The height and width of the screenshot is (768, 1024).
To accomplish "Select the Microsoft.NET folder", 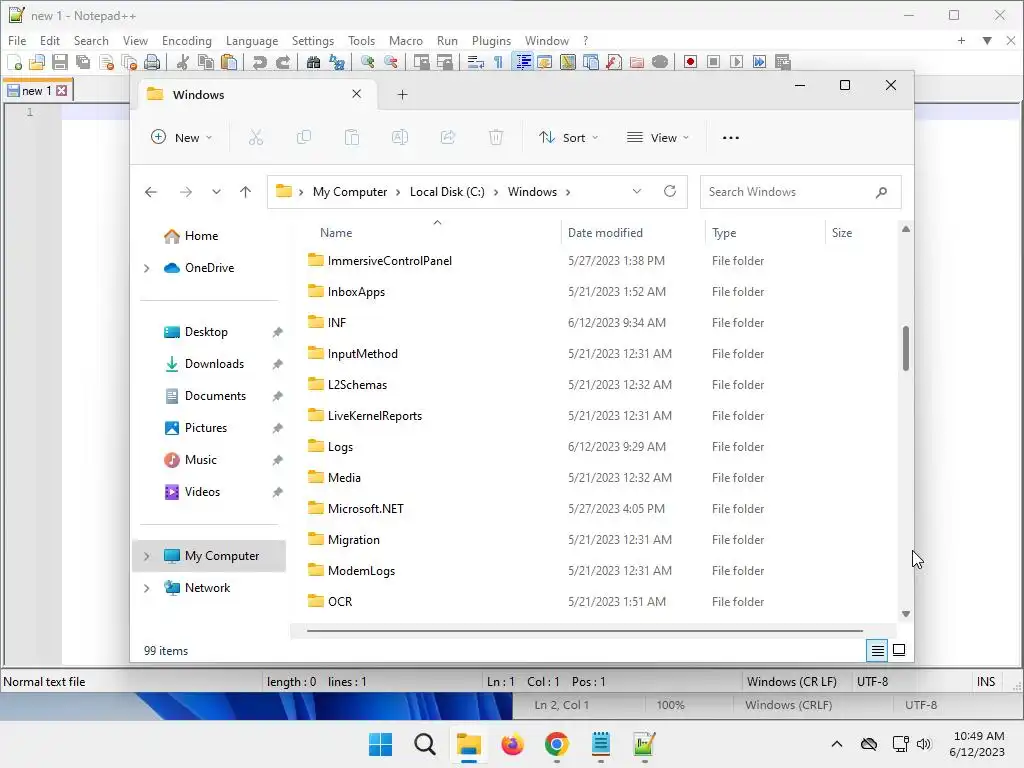I will tap(366, 509).
